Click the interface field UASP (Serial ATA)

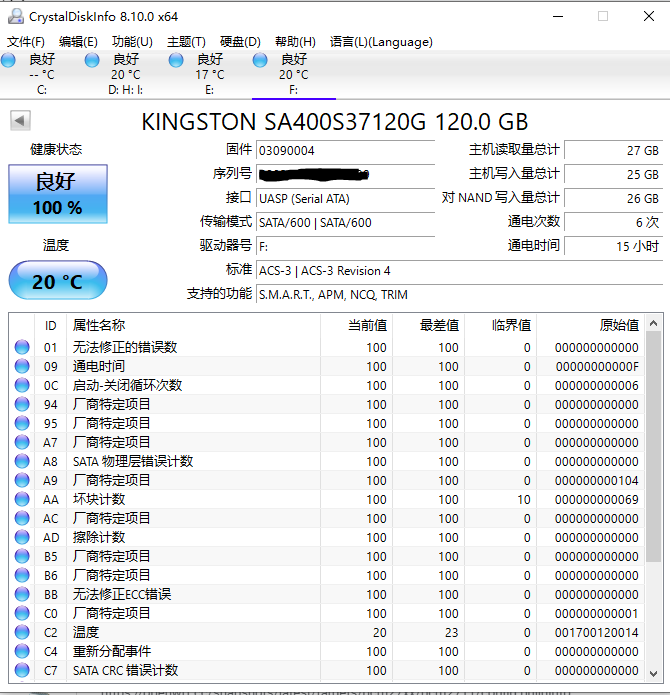pyautogui.click(x=346, y=198)
